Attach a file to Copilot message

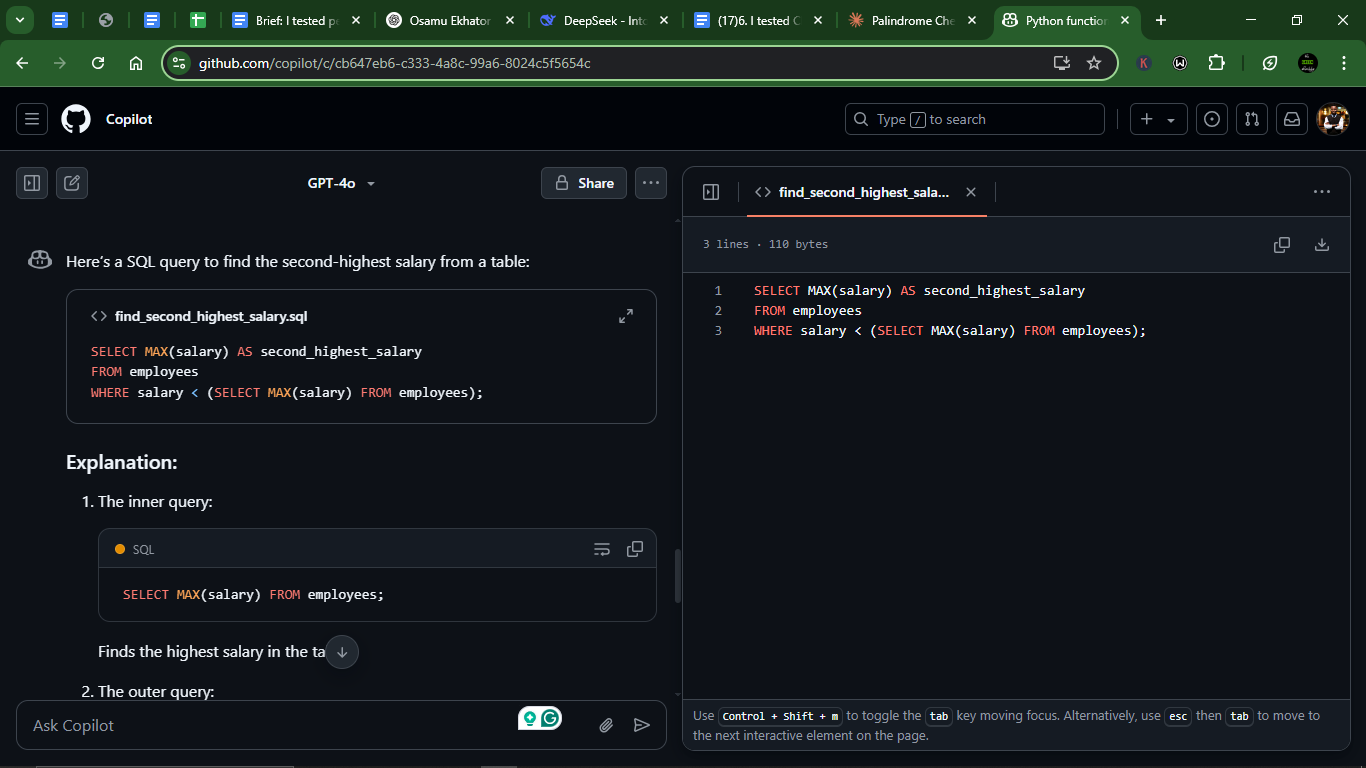coord(606,725)
